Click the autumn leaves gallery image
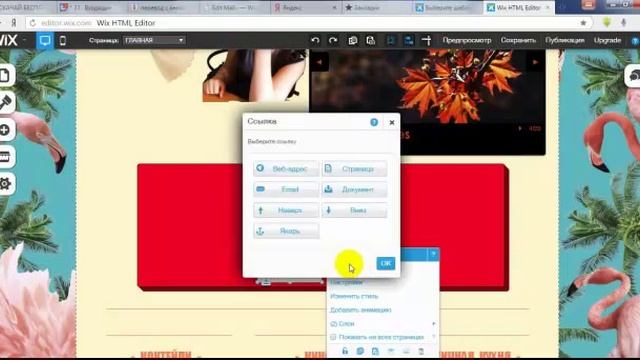Viewport: 640px width, 360px height. [427, 86]
